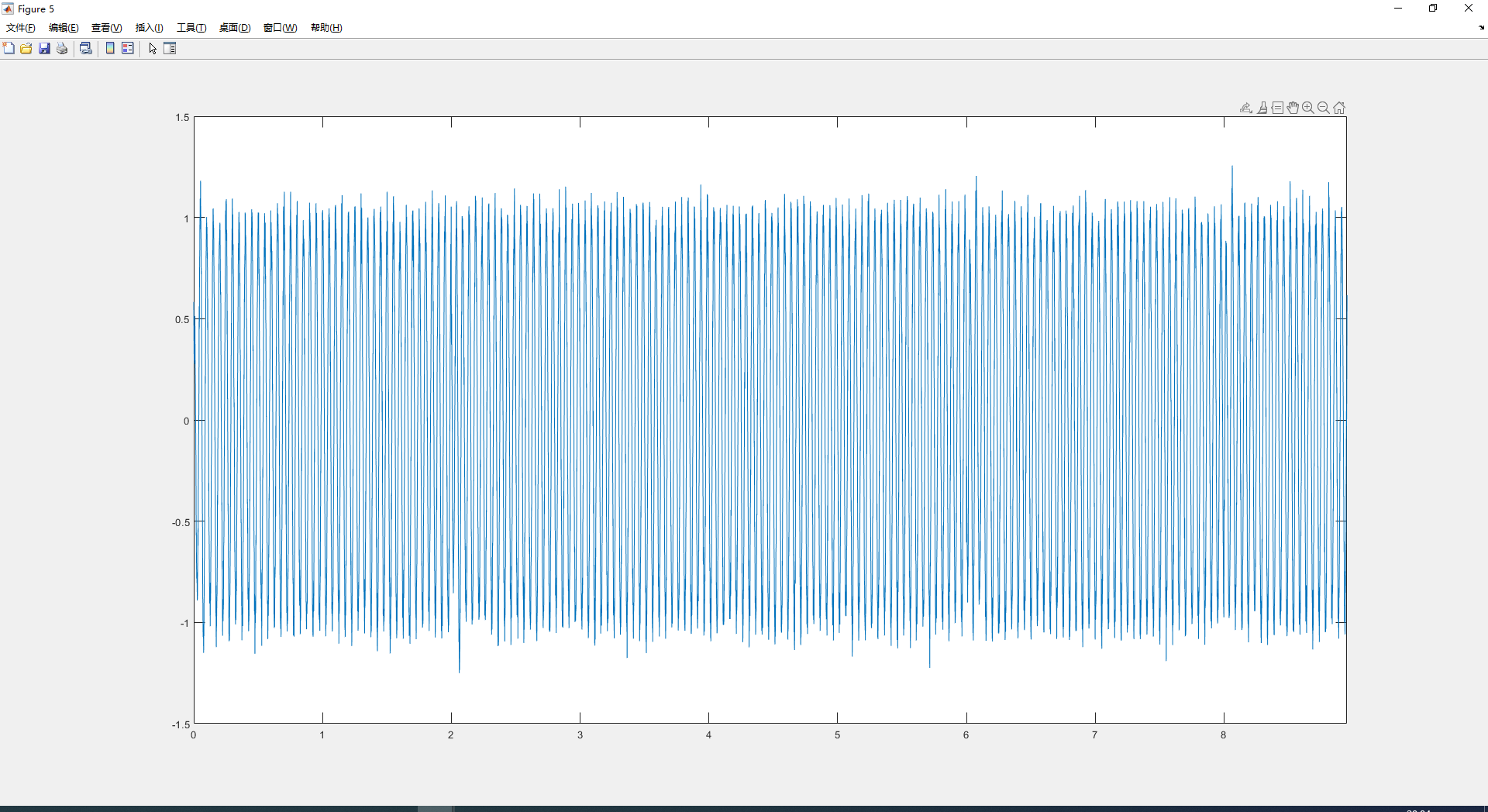Select the Zoom In tool
The image size is (1488, 812).
[x=1308, y=108]
